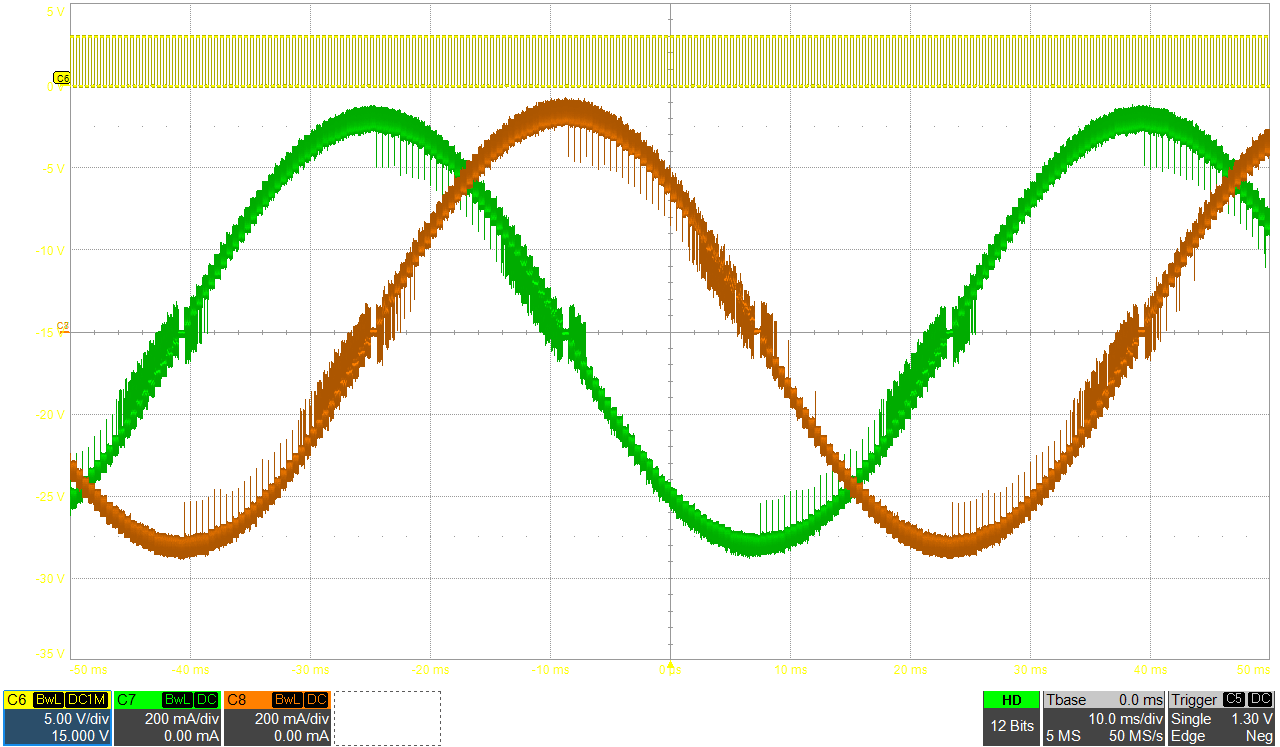Click the empty dashed descriptor placeholder
The width and height of the screenshot is (1280, 747).
click(387, 718)
